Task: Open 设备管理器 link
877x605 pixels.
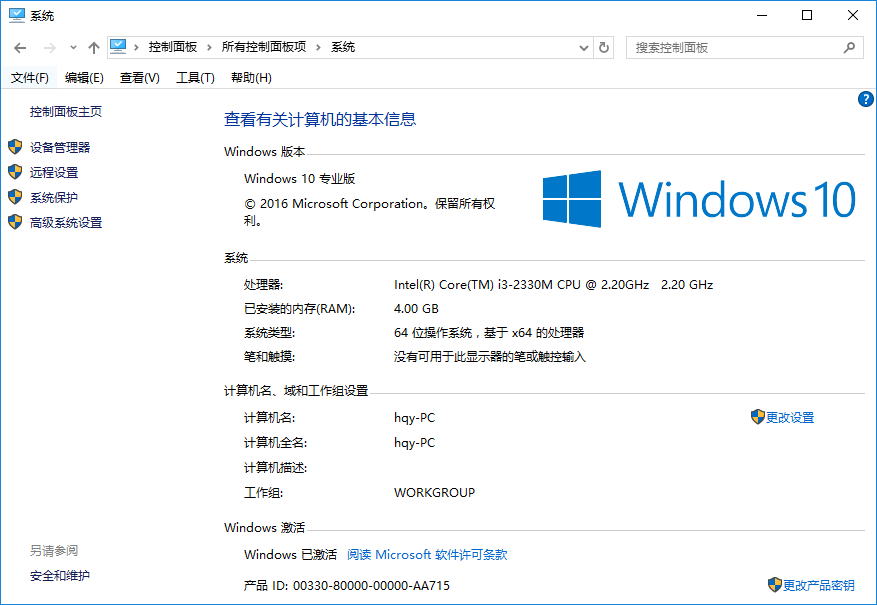Action: coord(60,148)
